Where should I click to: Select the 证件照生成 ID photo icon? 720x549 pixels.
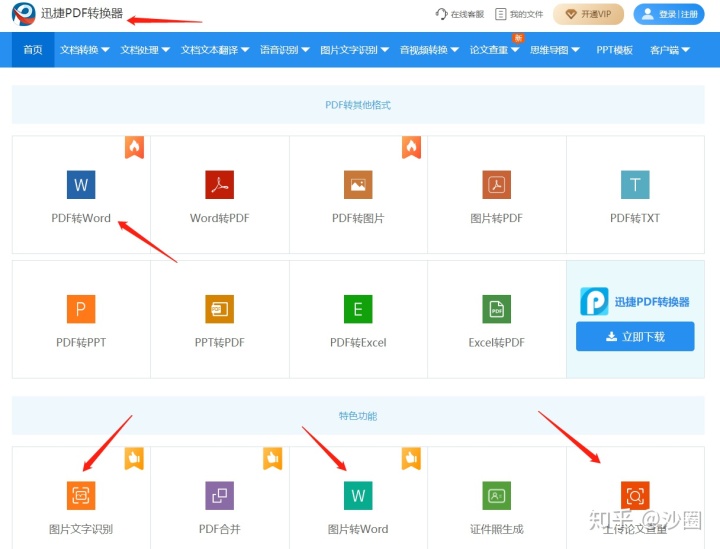coord(496,495)
